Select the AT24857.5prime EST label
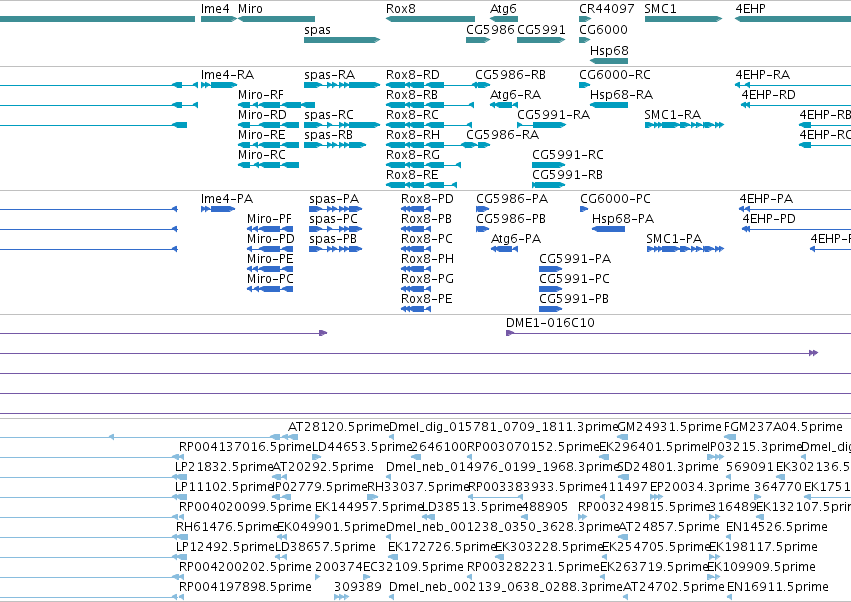The width and height of the screenshot is (851, 602). tap(669, 527)
